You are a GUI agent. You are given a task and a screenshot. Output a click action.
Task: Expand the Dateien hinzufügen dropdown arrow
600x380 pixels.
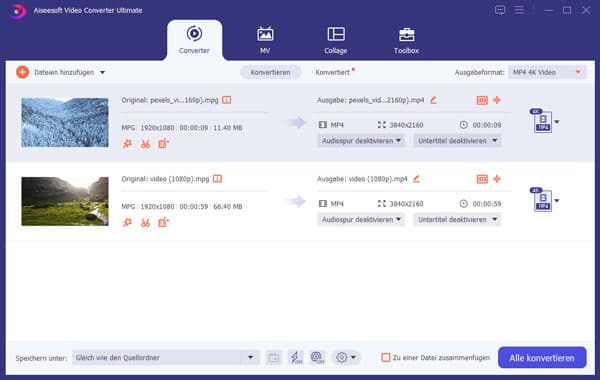pos(102,72)
